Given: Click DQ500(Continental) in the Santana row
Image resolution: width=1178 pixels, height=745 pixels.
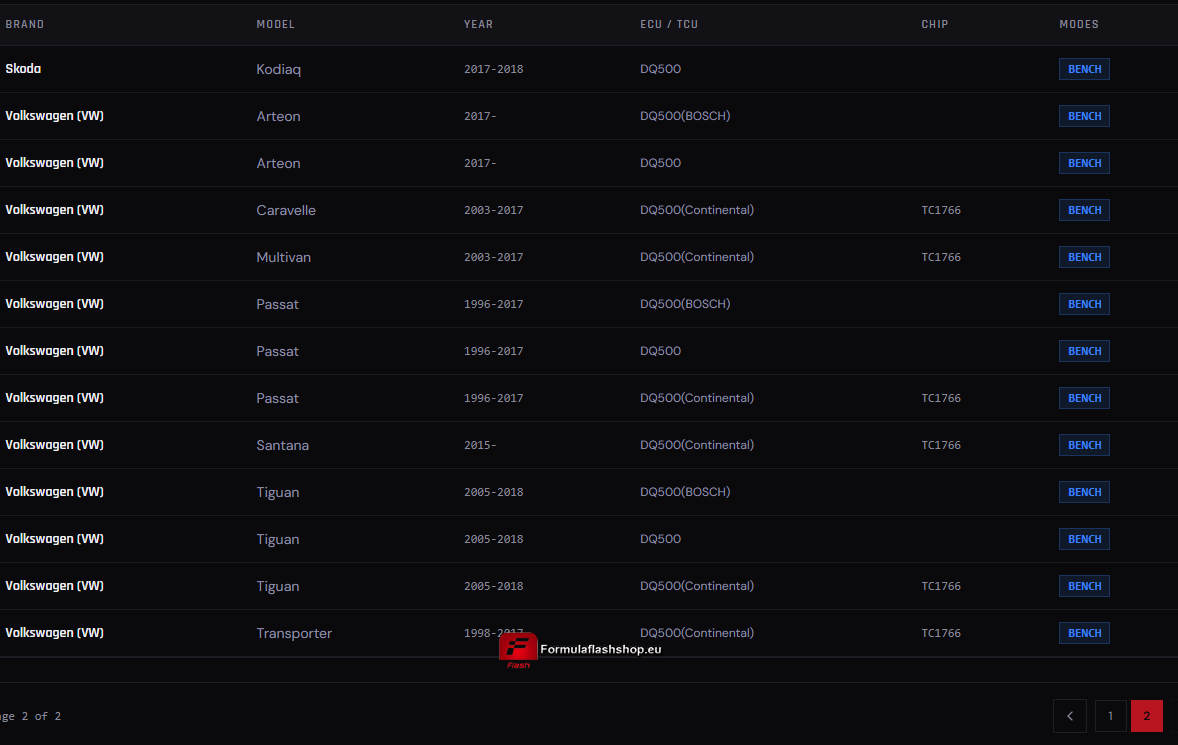Looking at the screenshot, I should pos(696,445).
